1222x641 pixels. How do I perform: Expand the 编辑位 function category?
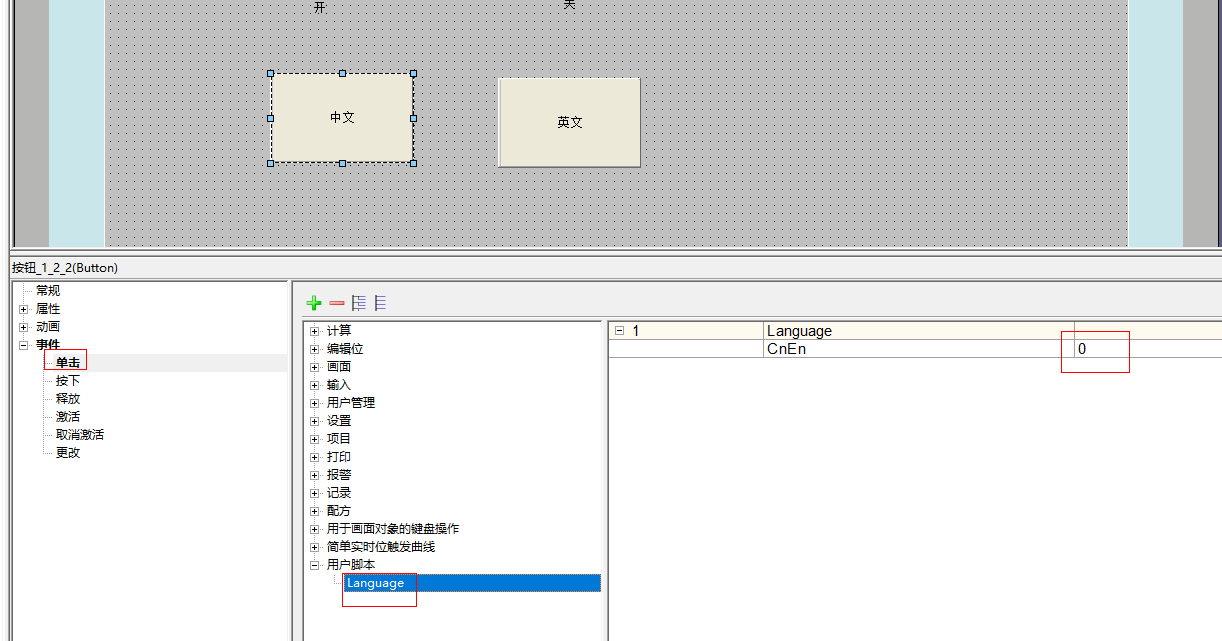315,349
